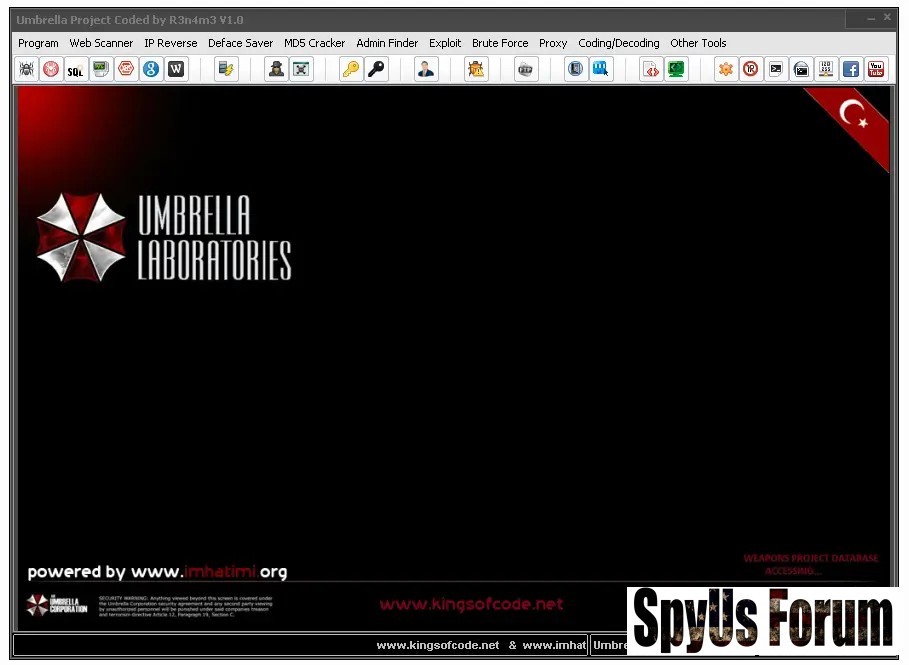
Task: Open the Brute Force menu
Action: [x=500, y=43]
